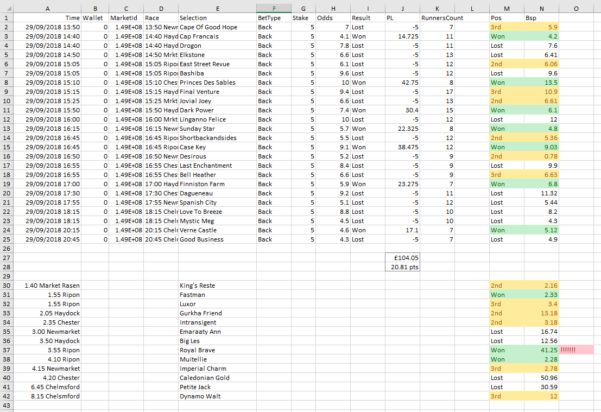Select the 'Mystic Meg' cell

pos(217,221)
